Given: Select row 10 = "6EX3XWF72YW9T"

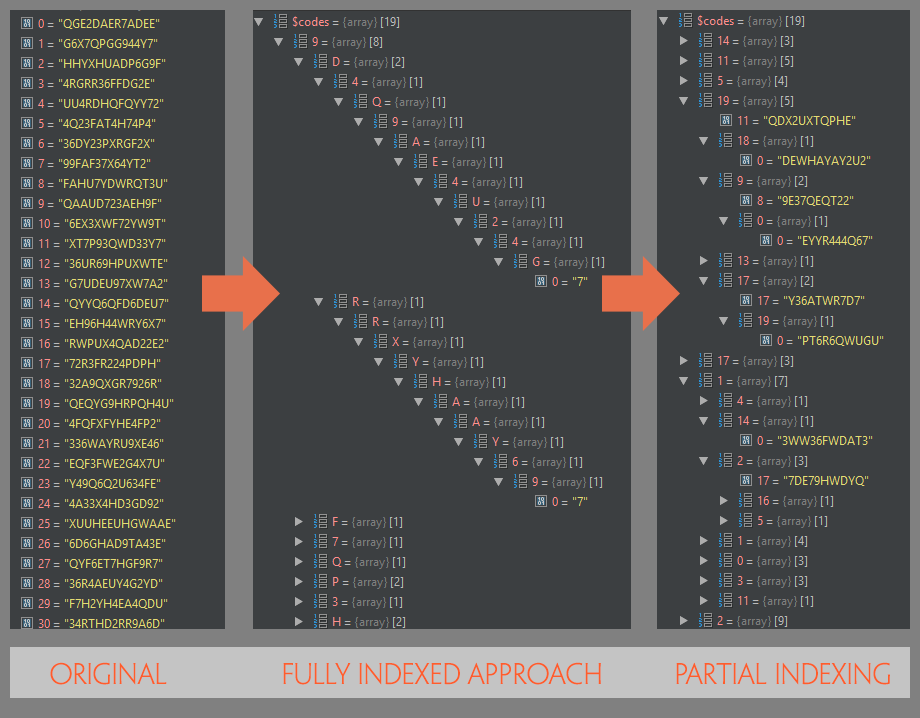Looking at the screenshot, I should coord(117,223).
